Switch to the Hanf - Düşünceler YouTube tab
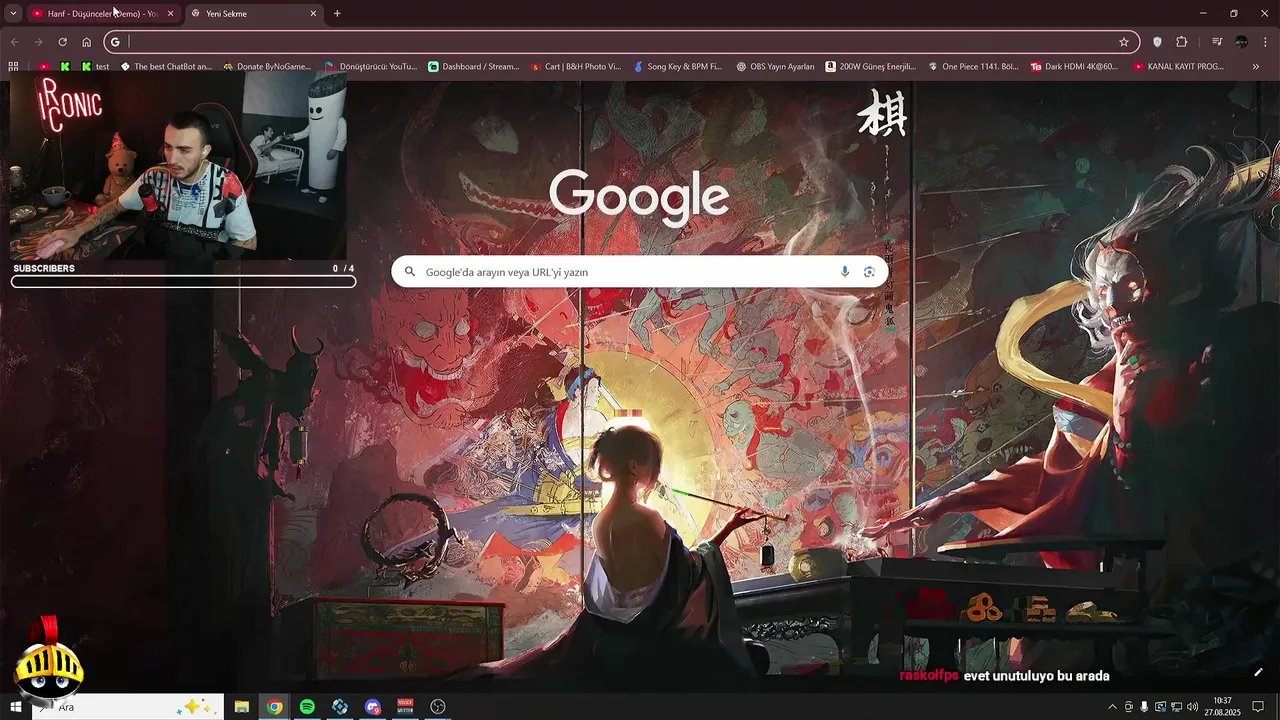This screenshot has height=720, width=1280. coord(101,14)
